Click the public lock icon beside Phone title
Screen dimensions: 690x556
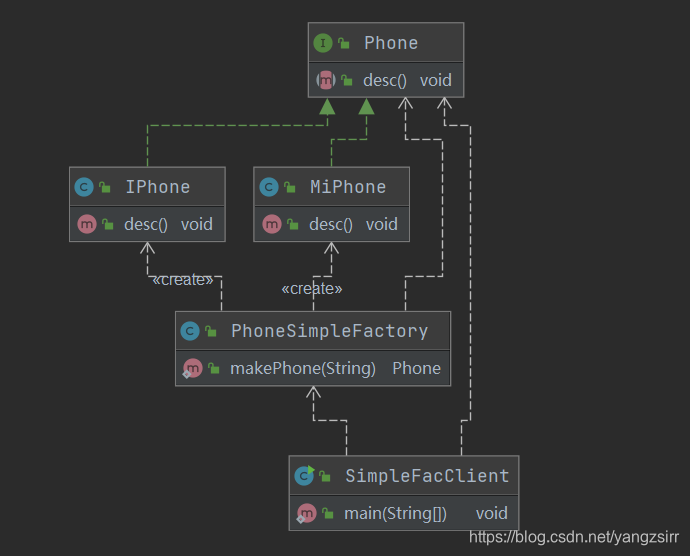[x=344, y=43]
